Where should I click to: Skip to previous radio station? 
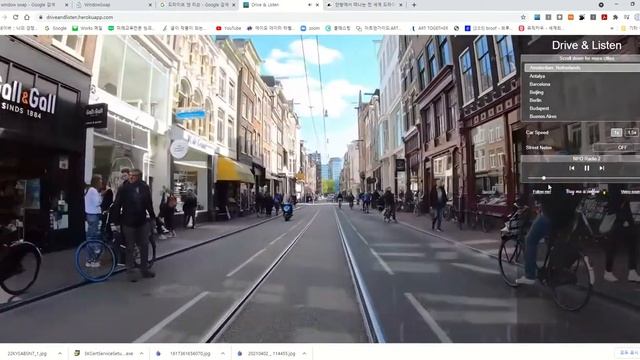572,168
